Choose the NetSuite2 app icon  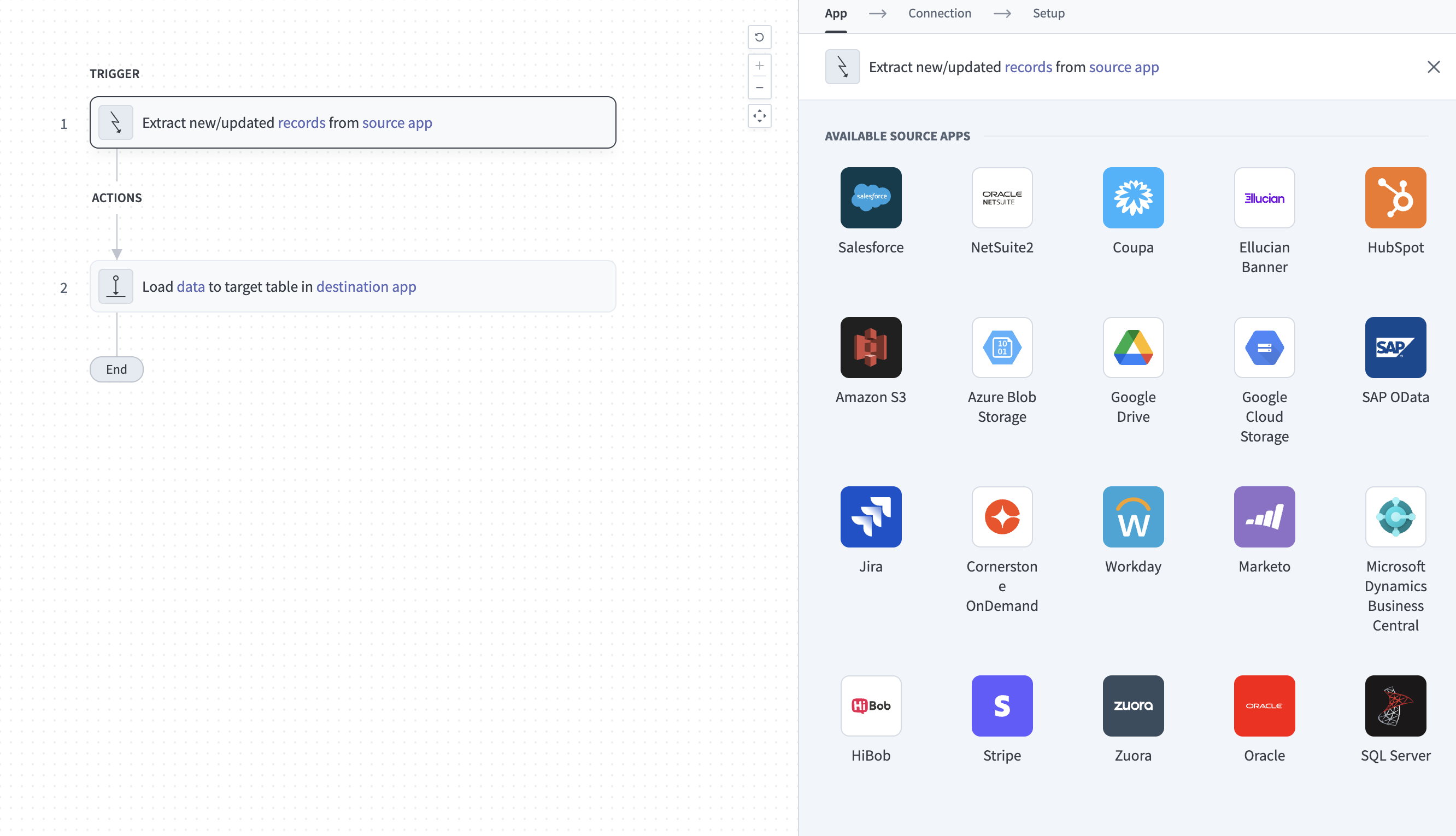pyautogui.click(x=1002, y=197)
